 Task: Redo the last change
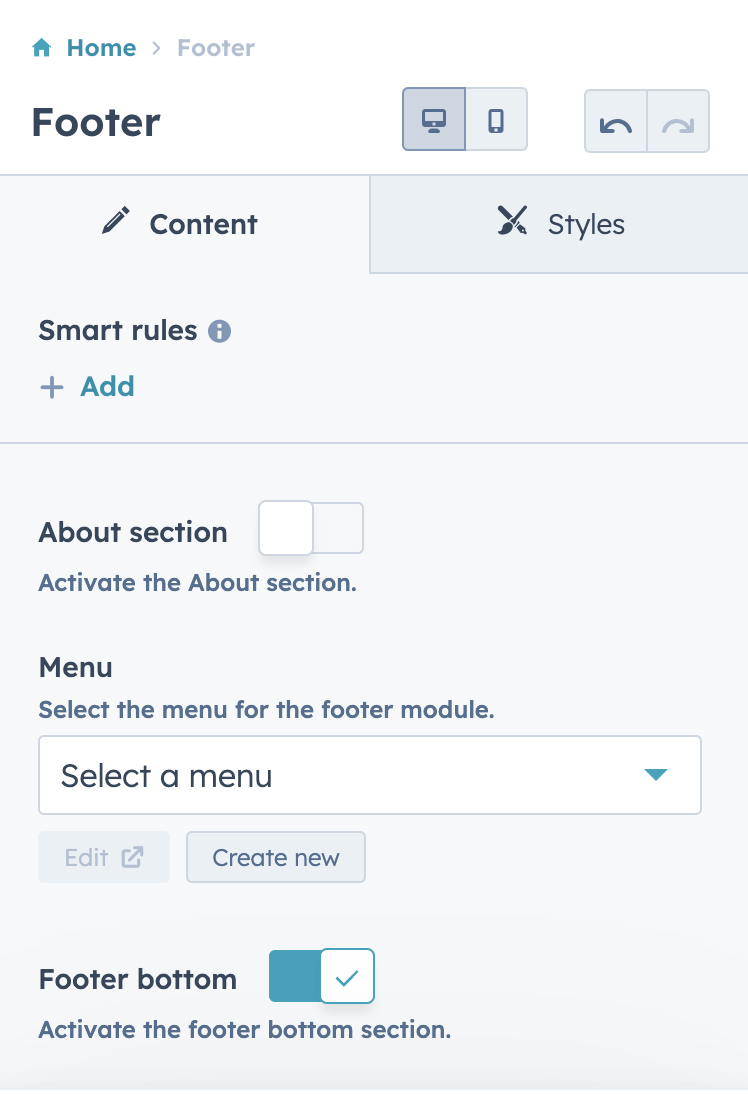[x=678, y=121]
